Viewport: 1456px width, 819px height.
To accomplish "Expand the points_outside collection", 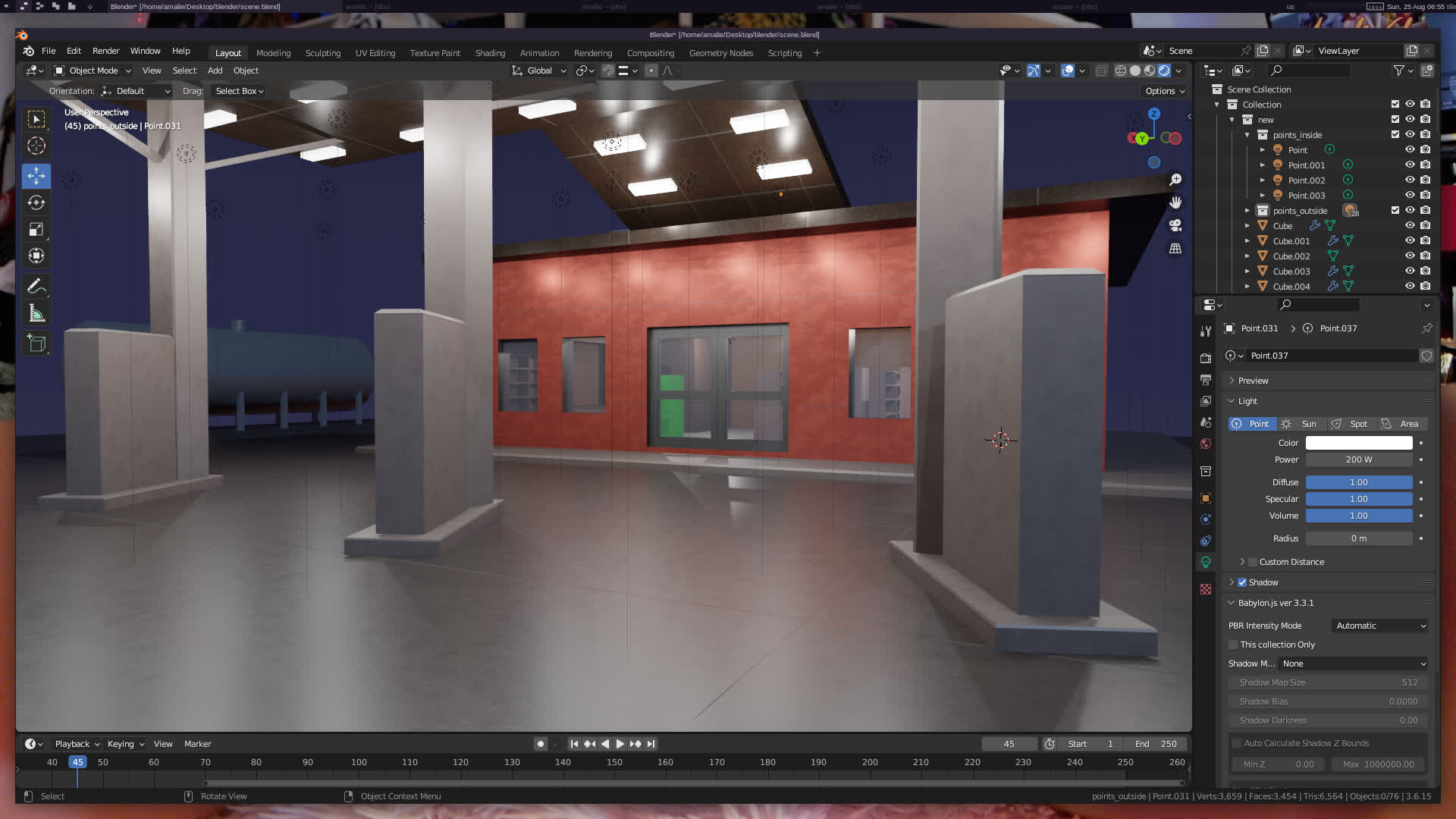I will pyautogui.click(x=1247, y=211).
